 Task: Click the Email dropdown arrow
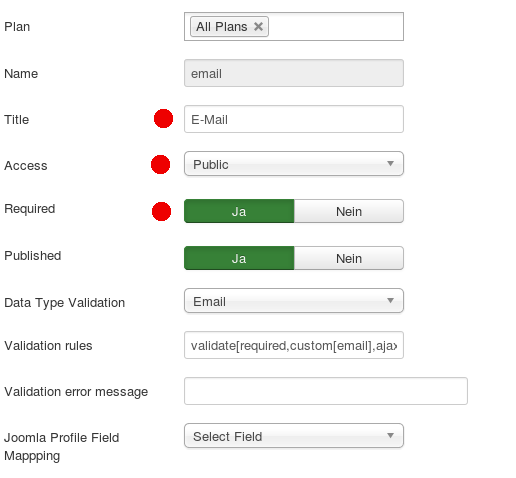pos(390,300)
